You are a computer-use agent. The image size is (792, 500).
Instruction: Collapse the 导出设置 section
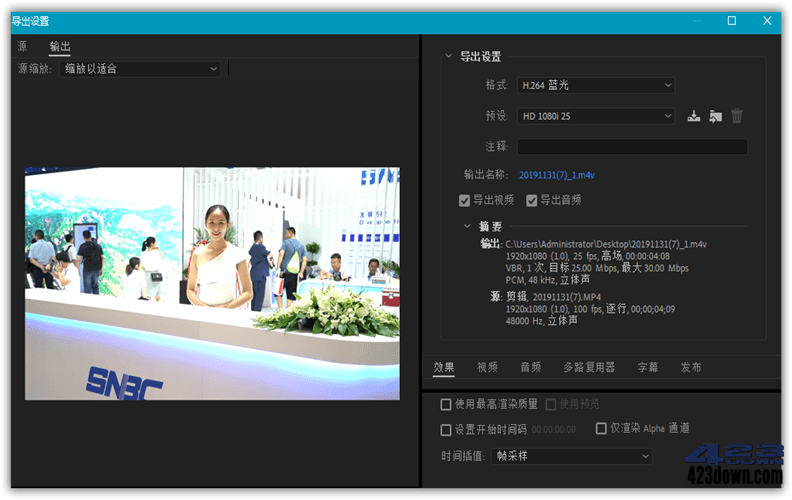448,57
